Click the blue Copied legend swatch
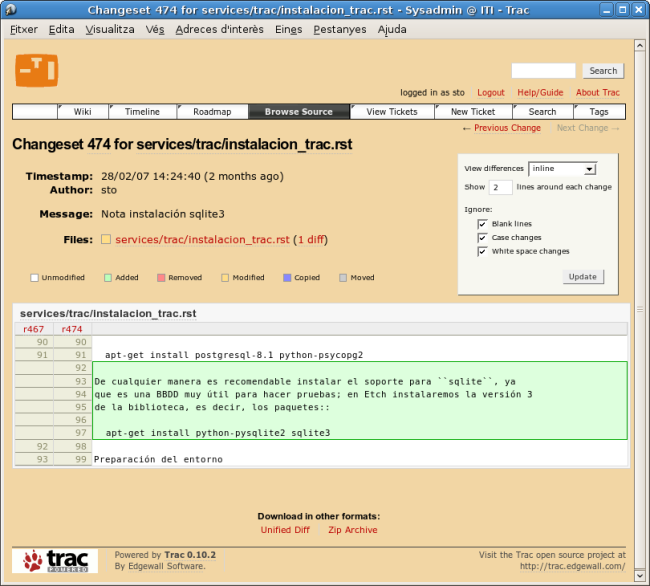The image size is (650, 586). coord(287,278)
